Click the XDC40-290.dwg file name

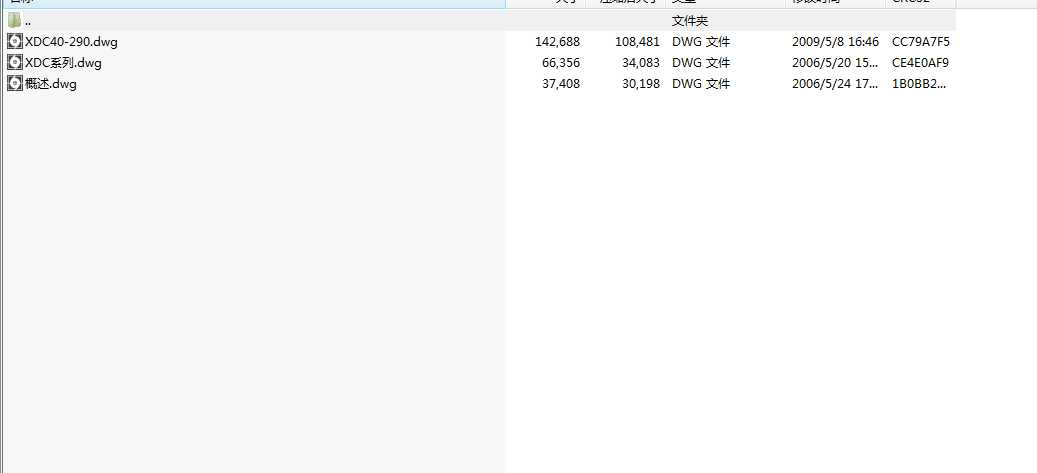click(71, 42)
